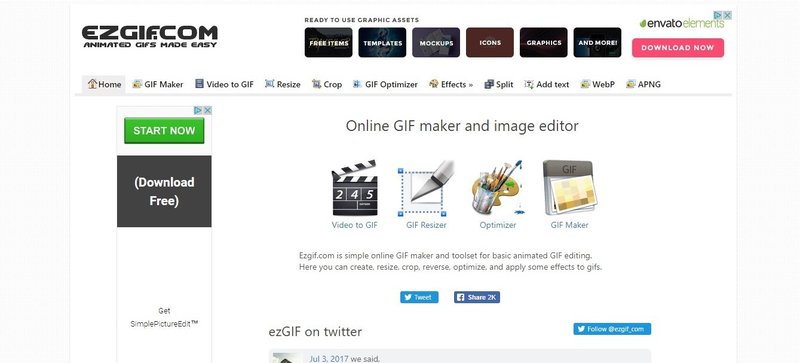Open the GIF Maker menu item
This screenshot has width=800, height=363.
coord(158,84)
